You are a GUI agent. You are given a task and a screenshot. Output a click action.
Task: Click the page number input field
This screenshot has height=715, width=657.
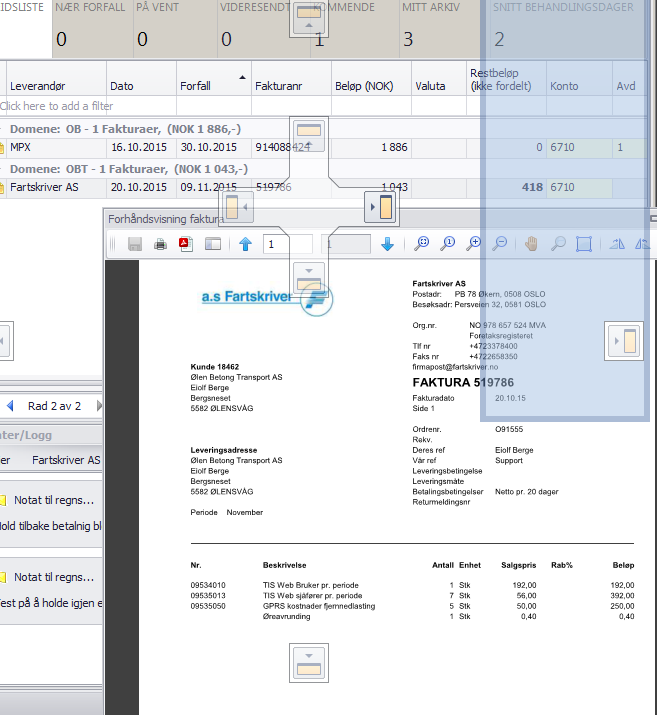[287, 244]
